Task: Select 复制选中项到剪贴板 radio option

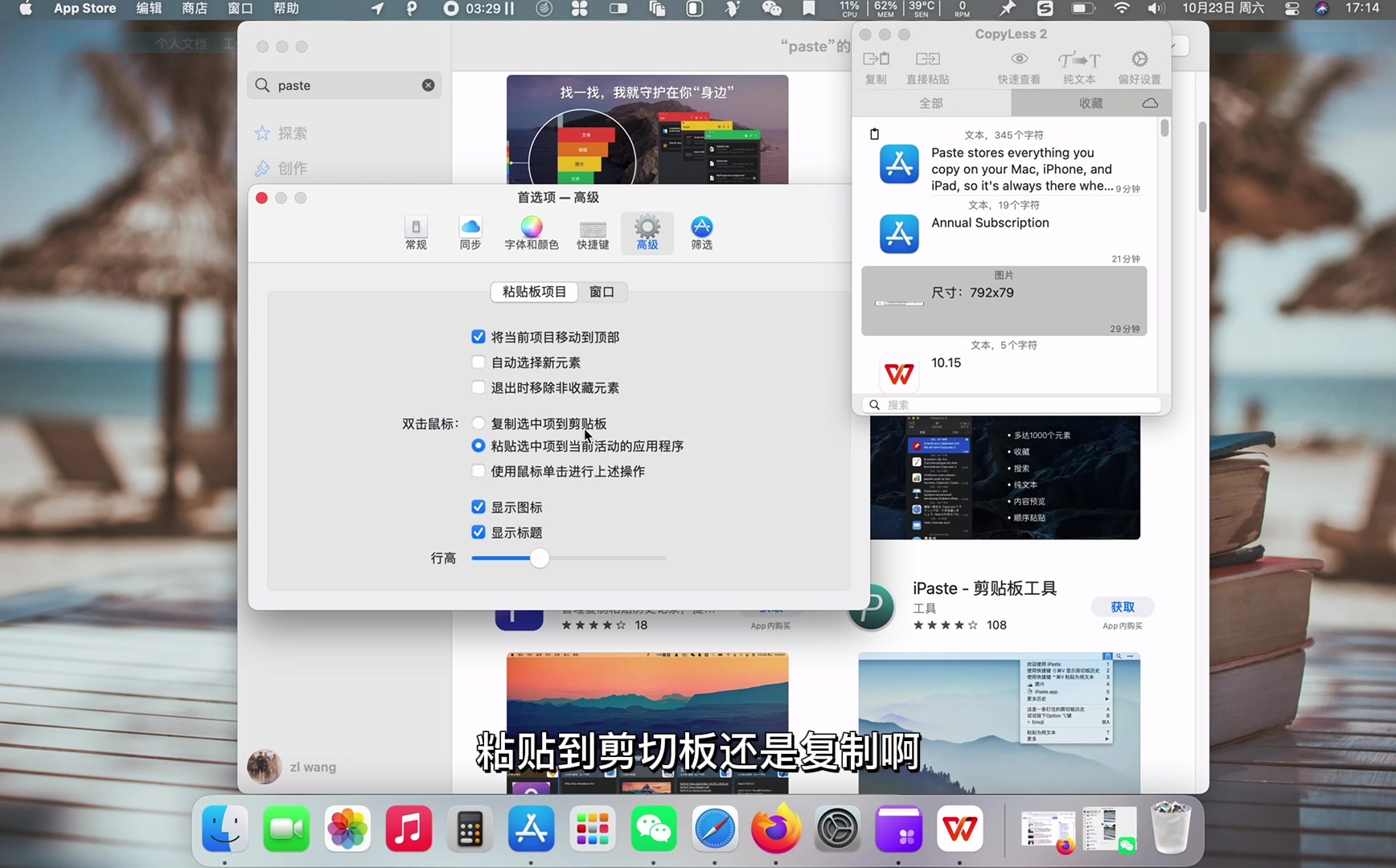Action: pos(478,424)
